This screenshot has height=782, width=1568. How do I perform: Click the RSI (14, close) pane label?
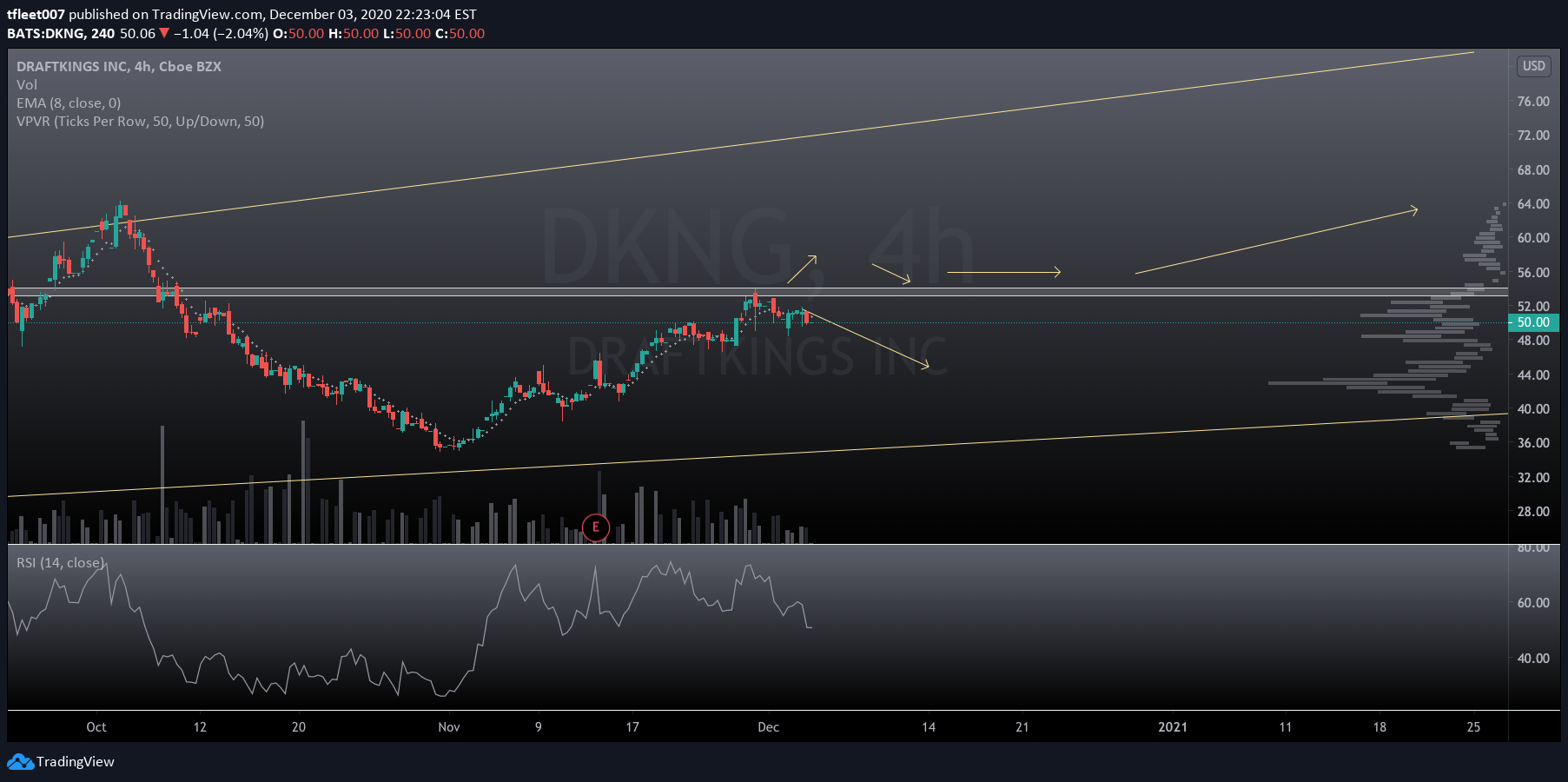(x=60, y=562)
